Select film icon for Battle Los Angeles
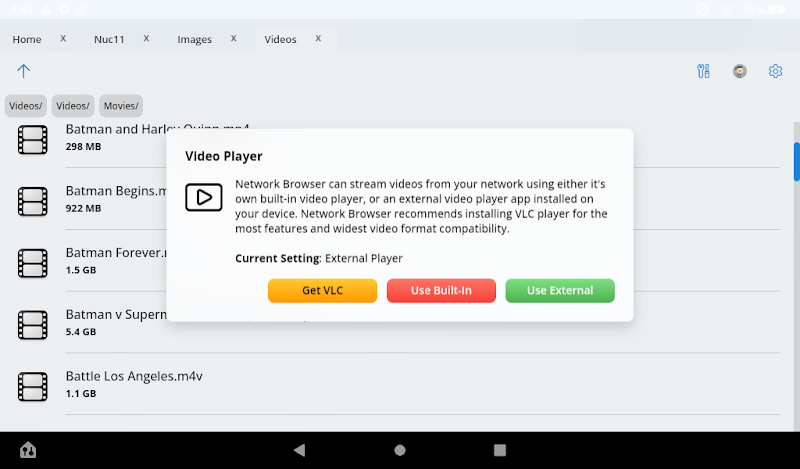The height and width of the screenshot is (469, 800). click(x=33, y=386)
